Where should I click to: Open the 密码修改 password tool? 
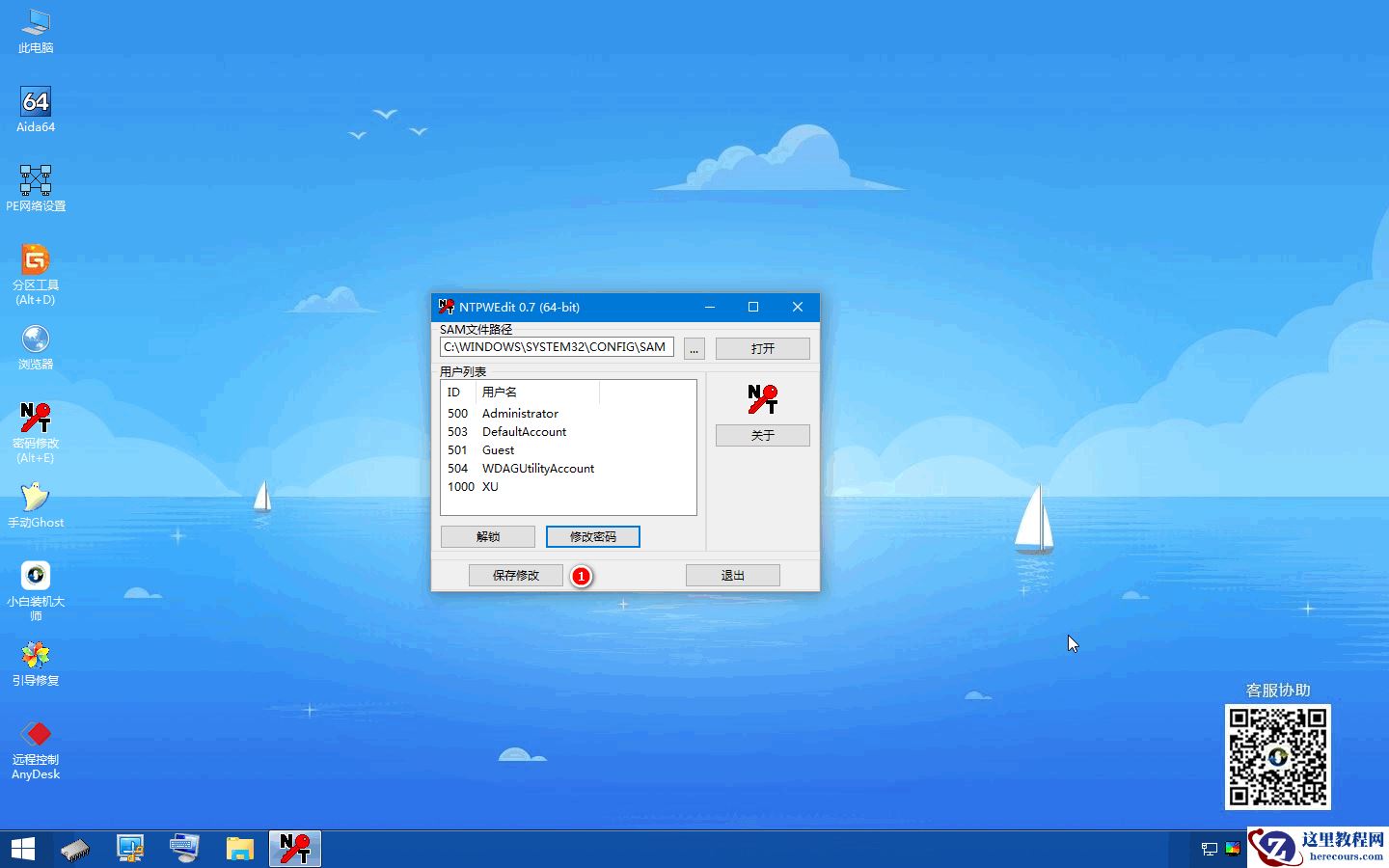pyautogui.click(x=35, y=420)
